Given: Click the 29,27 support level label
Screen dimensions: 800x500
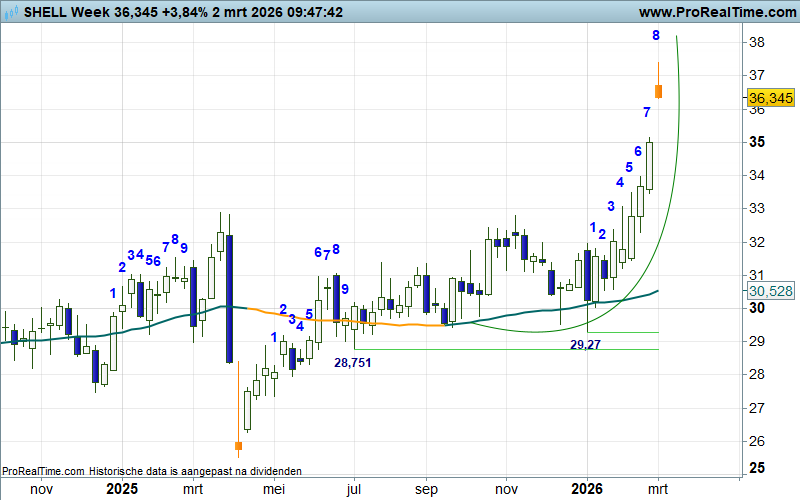Looking at the screenshot, I should [585, 344].
